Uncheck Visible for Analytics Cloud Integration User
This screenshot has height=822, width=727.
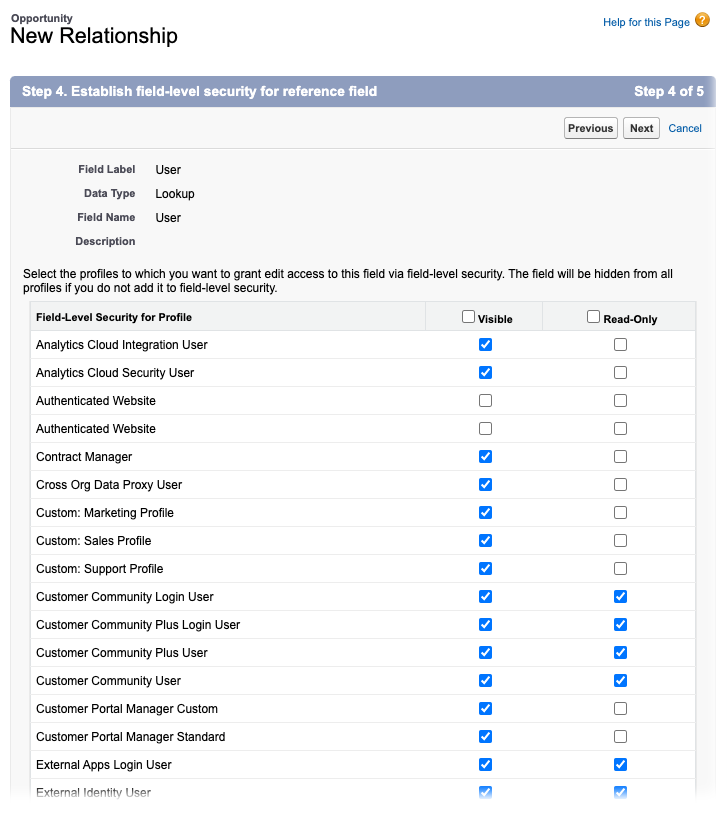pyautogui.click(x=485, y=344)
